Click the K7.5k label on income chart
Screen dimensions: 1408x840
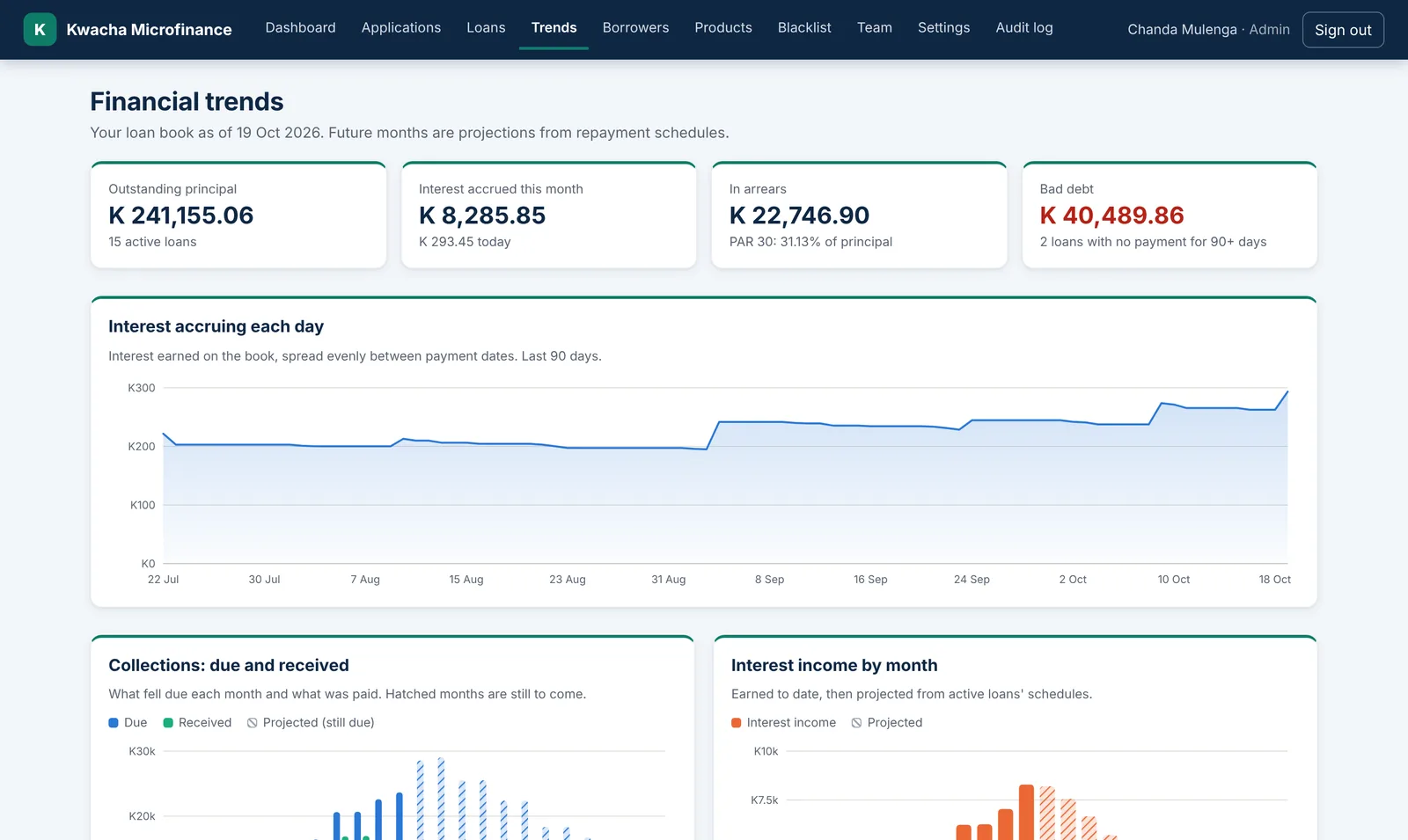click(x=764, y=800)
